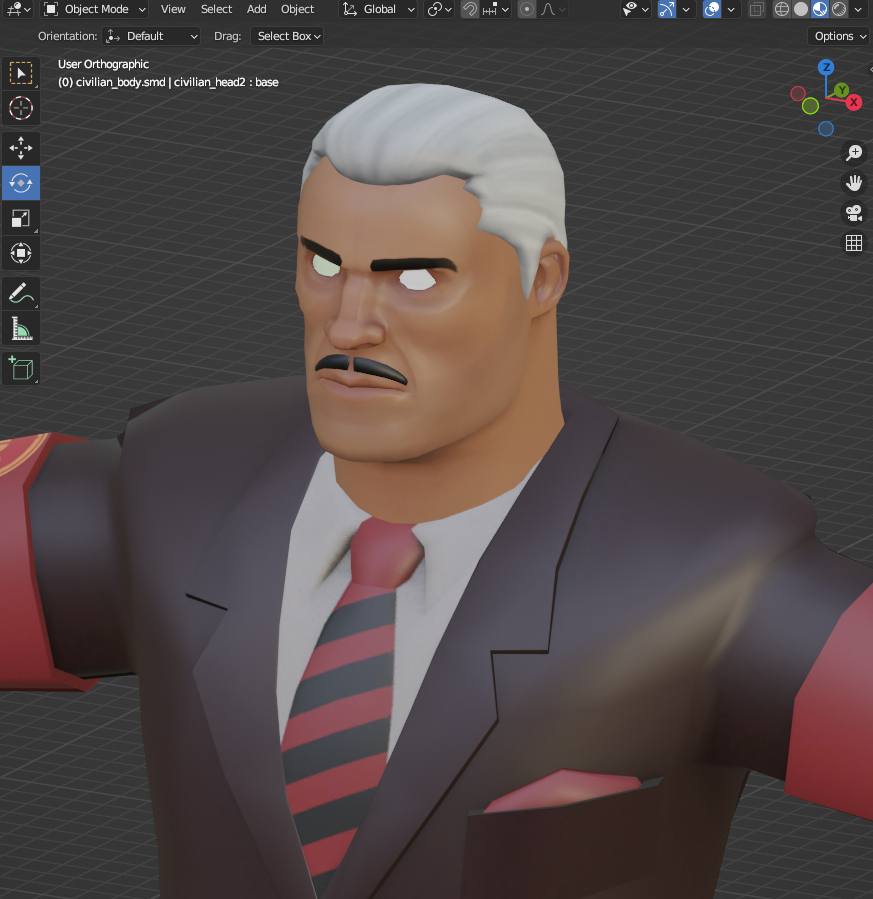The image size is (873, 899).
Task: Select the Select Box tool in toolbar
Action: click(20, 74)
